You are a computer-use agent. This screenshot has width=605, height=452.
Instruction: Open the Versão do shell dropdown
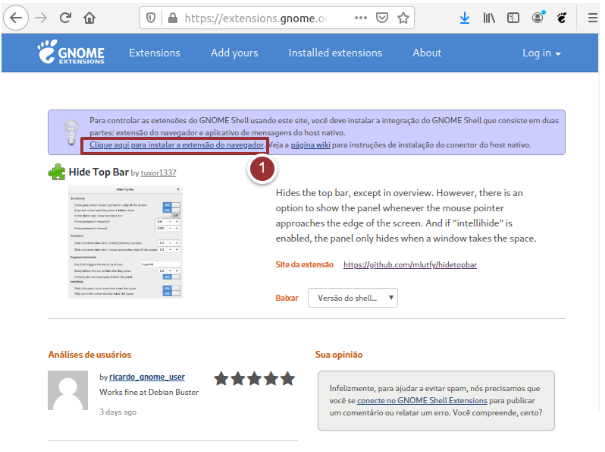pos(353,298)
